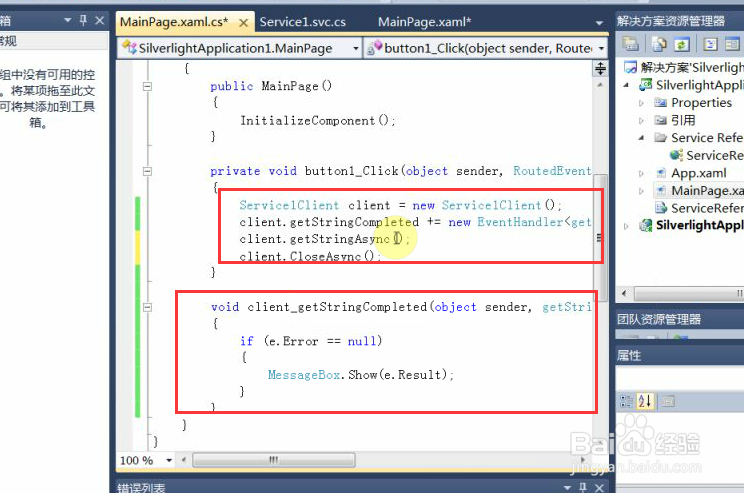Click the Properties folder icon in tree
This screenshot has width=744, height=493.
660,102
